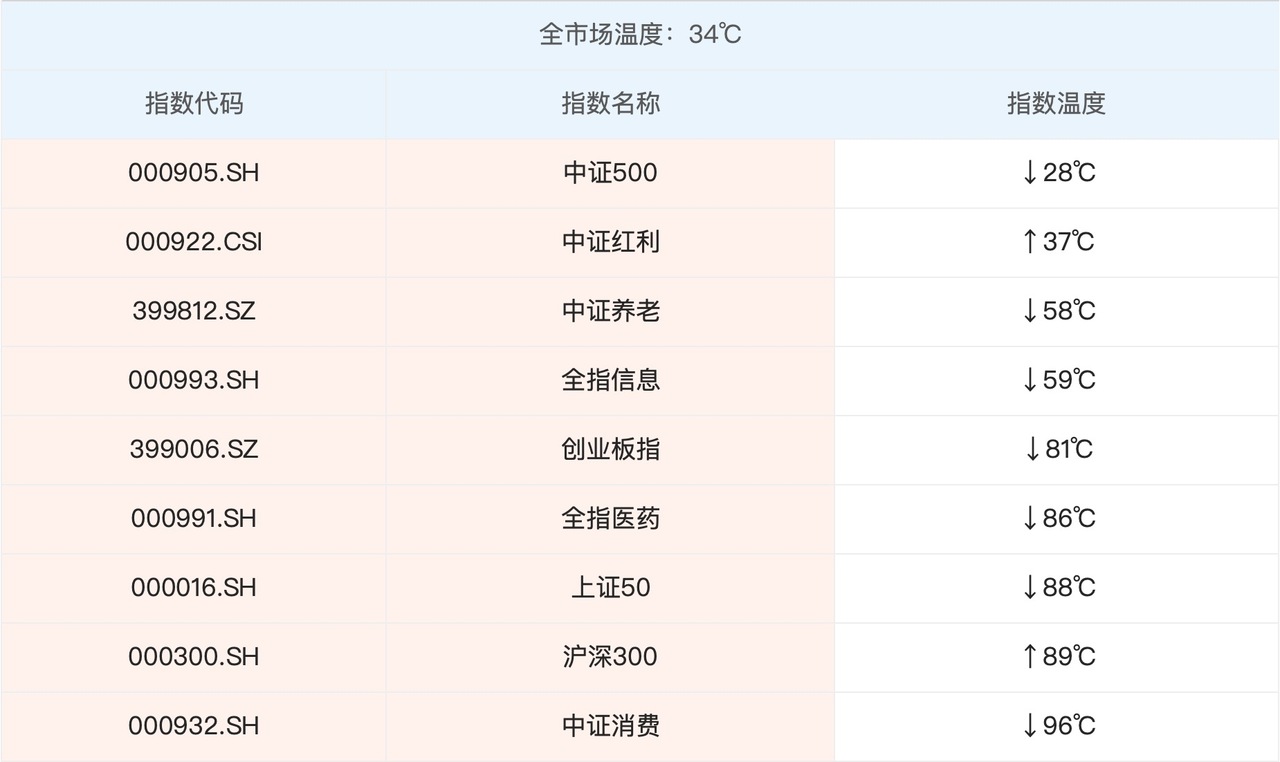Open the 沪深300 index row
Screen dimensions: 1280x762
pos(610,656)
